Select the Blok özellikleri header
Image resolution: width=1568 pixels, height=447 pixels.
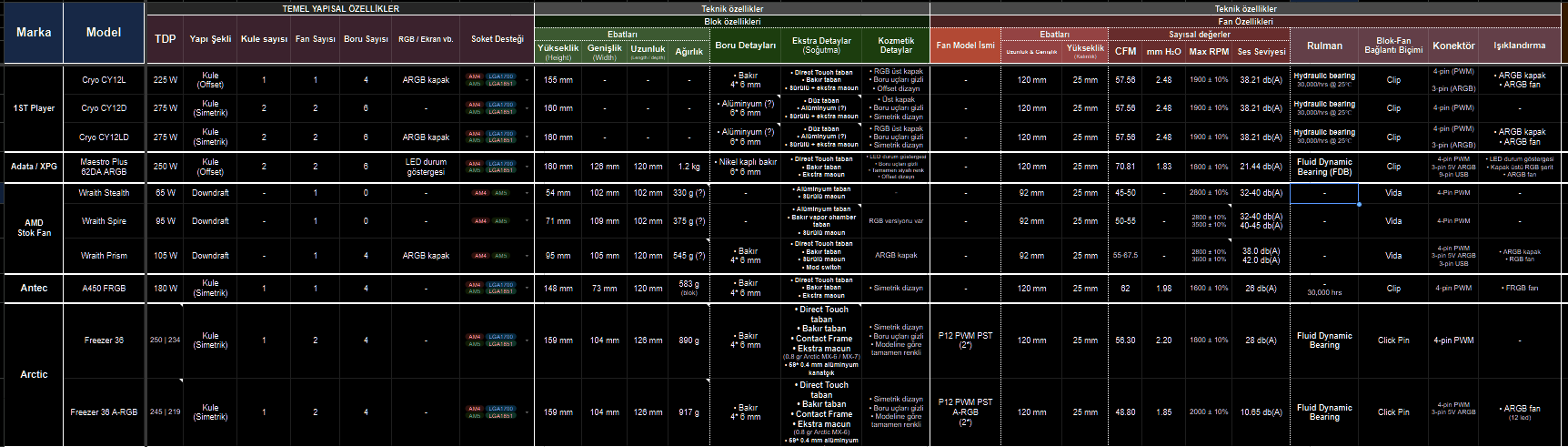[x=732, y=22]
